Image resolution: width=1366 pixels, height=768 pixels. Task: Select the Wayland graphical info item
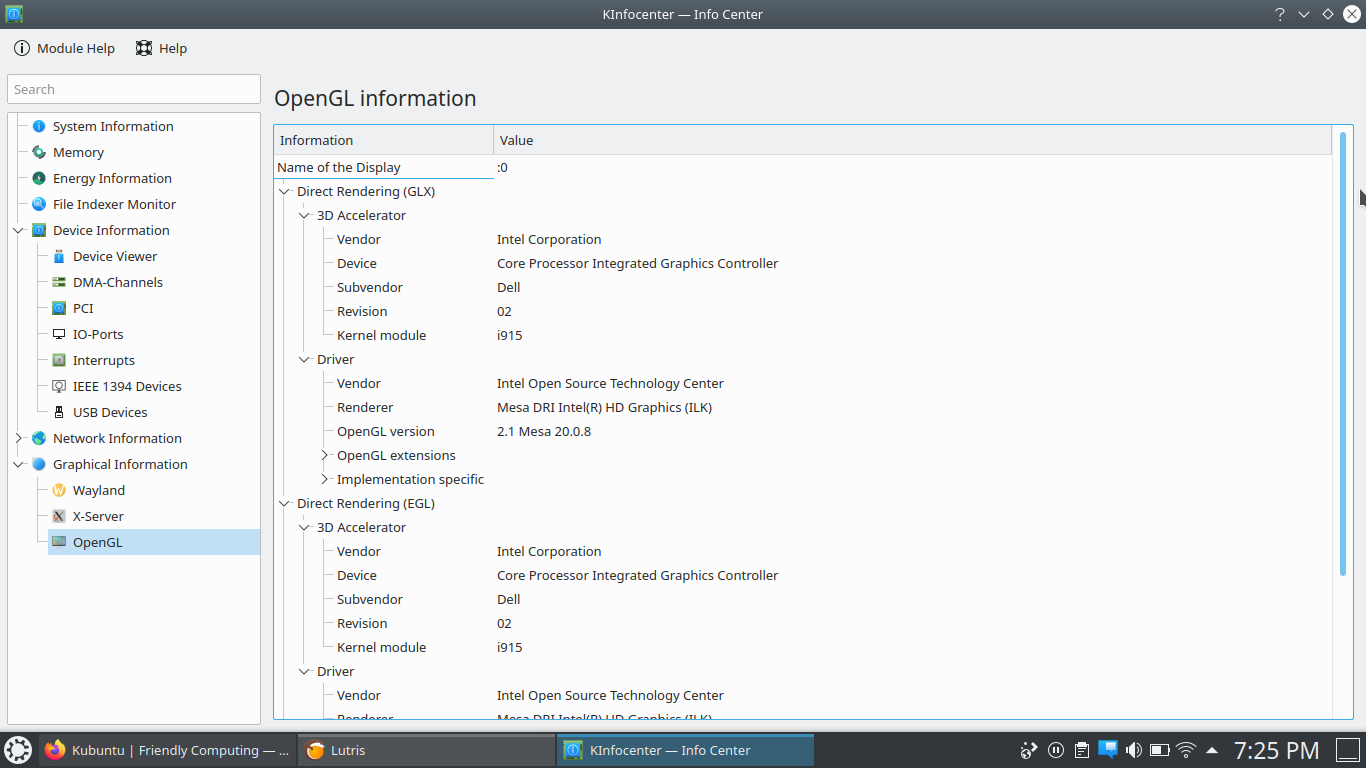point(98,490)
